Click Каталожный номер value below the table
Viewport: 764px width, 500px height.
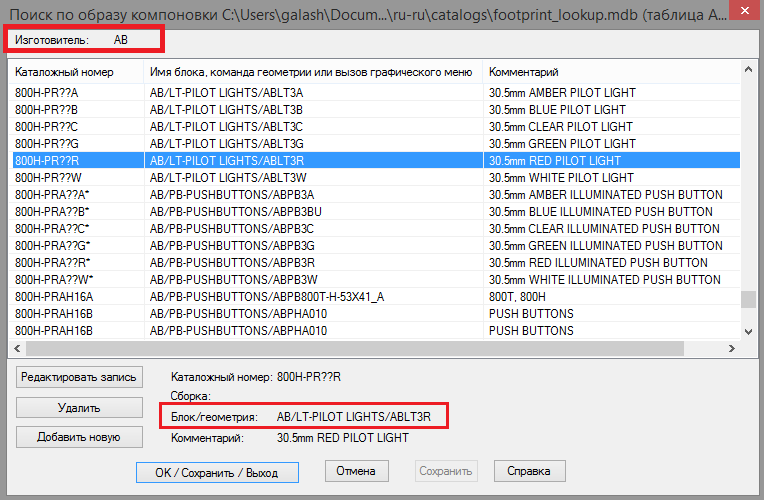(x=309, y=377)
